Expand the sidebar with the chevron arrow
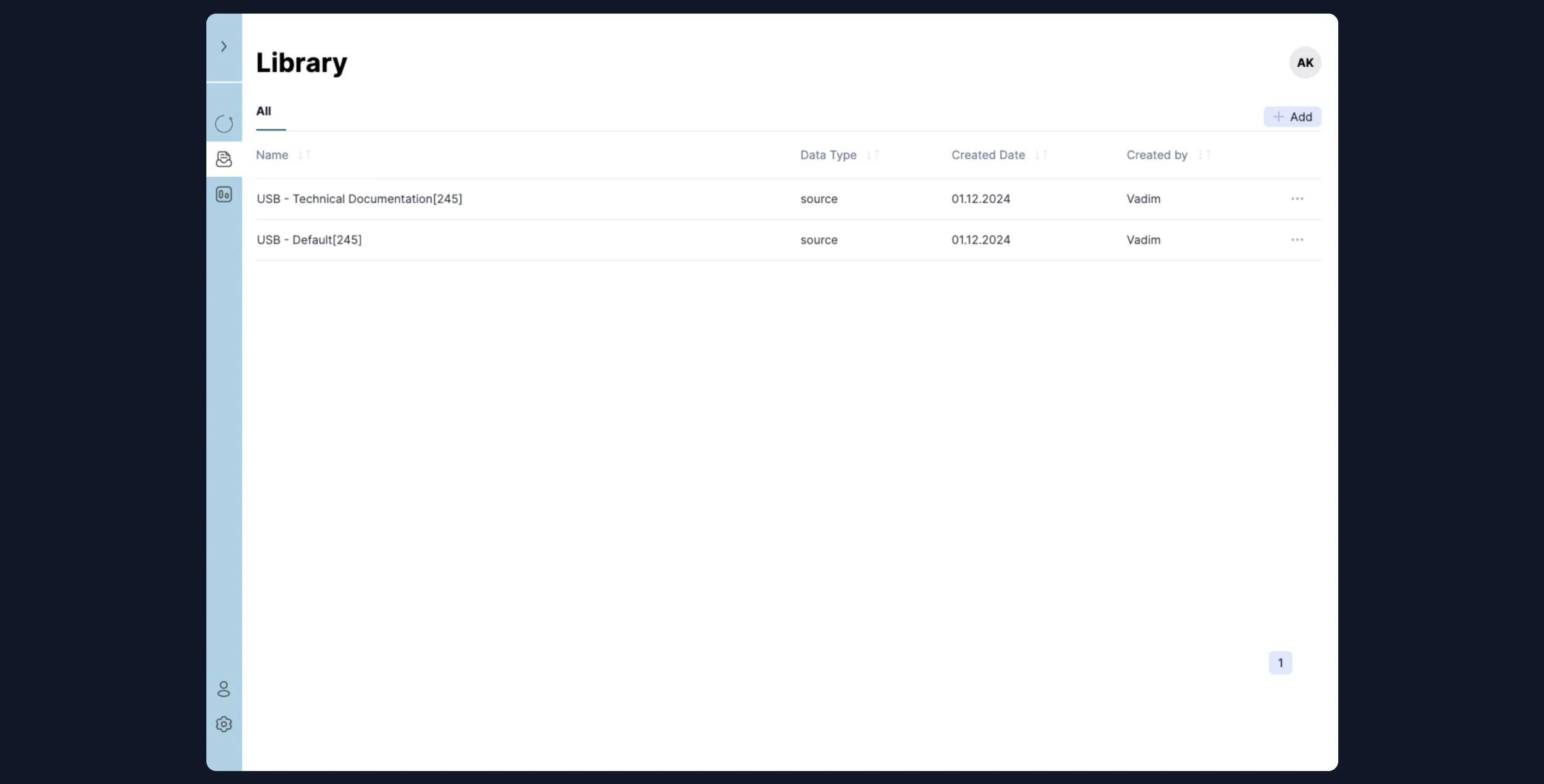1544x784 pixels. click(224, 46)
